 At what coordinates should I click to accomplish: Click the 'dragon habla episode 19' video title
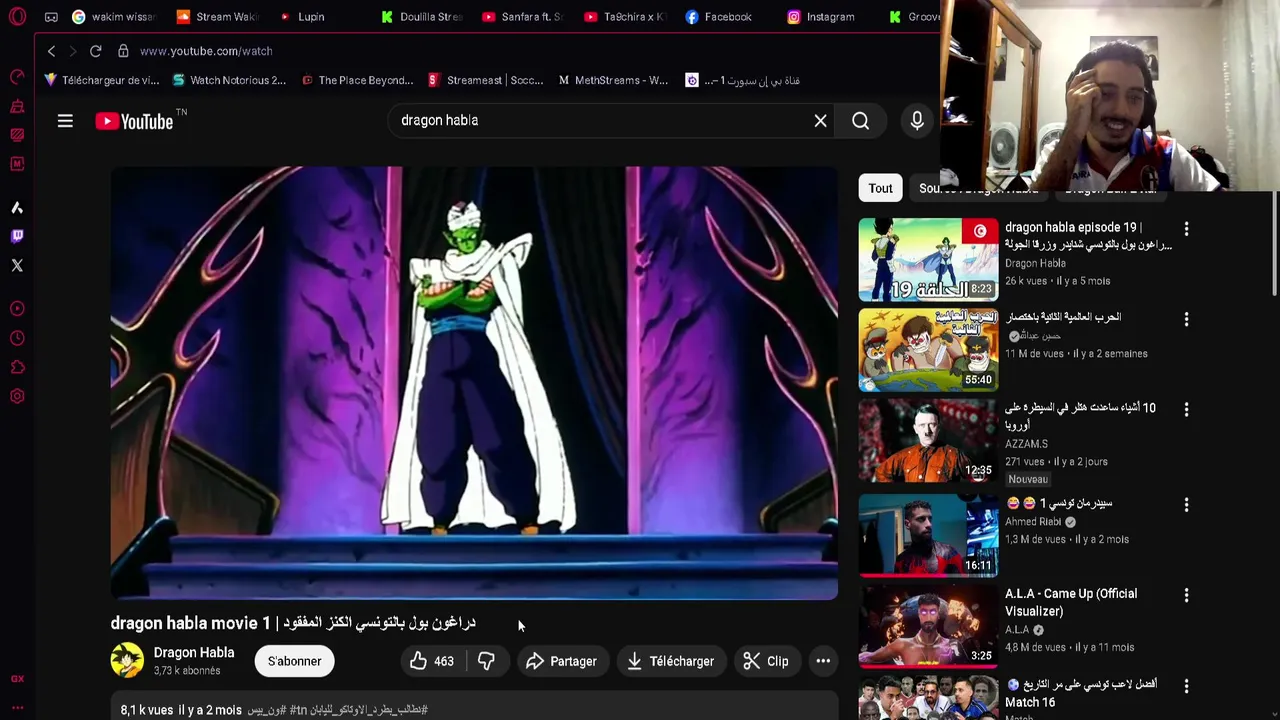click(1088, 236)
